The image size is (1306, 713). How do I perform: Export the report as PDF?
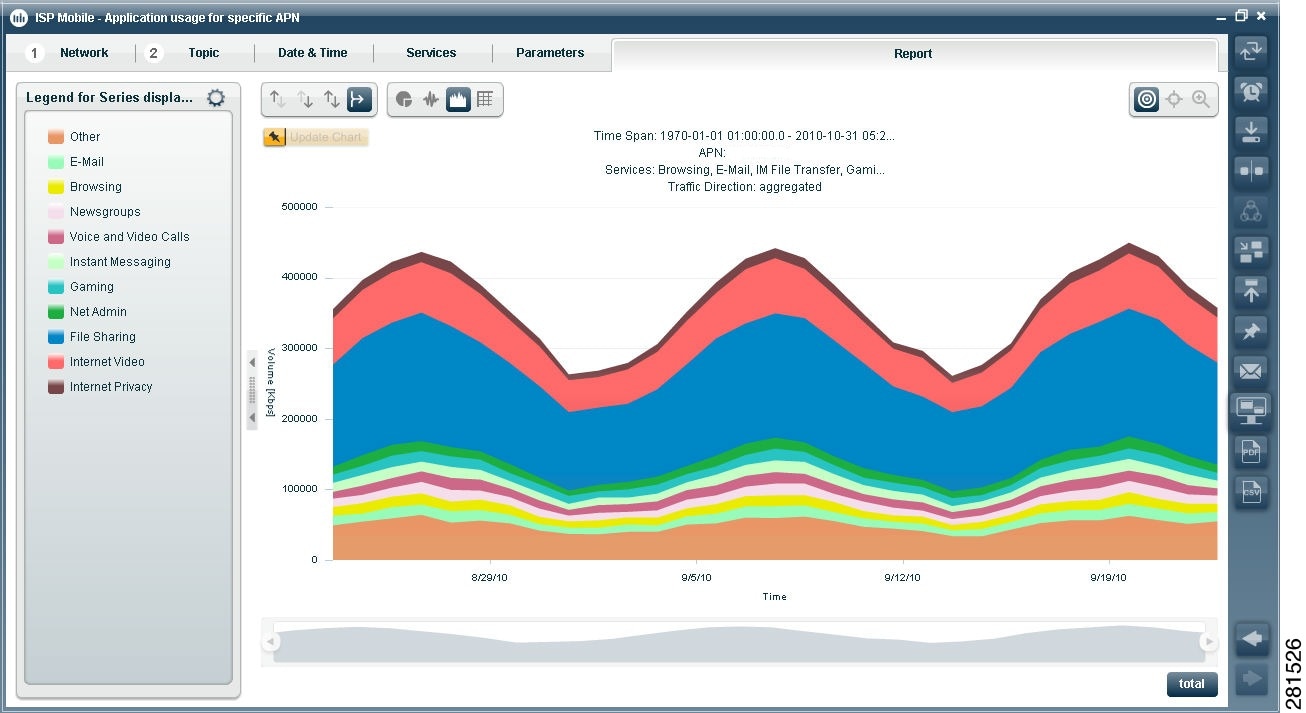click(x=1251, y=451)
